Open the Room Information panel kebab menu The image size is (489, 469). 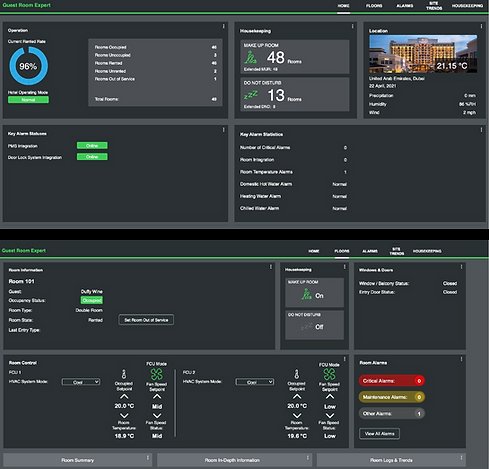[x=270, y=267]
